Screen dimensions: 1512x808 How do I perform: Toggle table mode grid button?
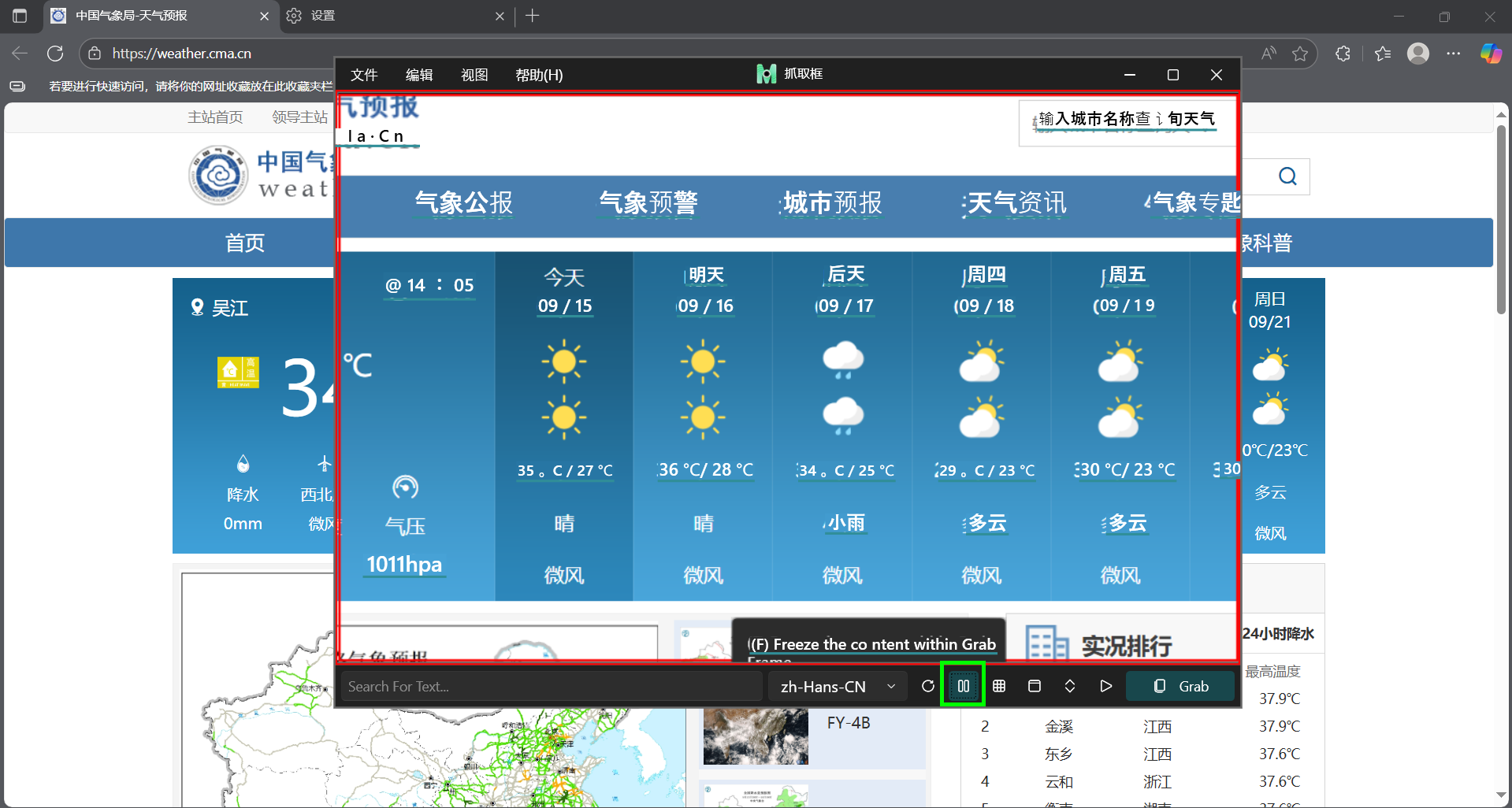999,686
